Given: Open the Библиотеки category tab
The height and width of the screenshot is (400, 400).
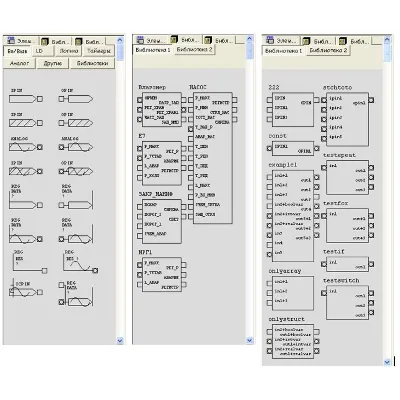Looking at the screenshot, I should coord(92,63).
